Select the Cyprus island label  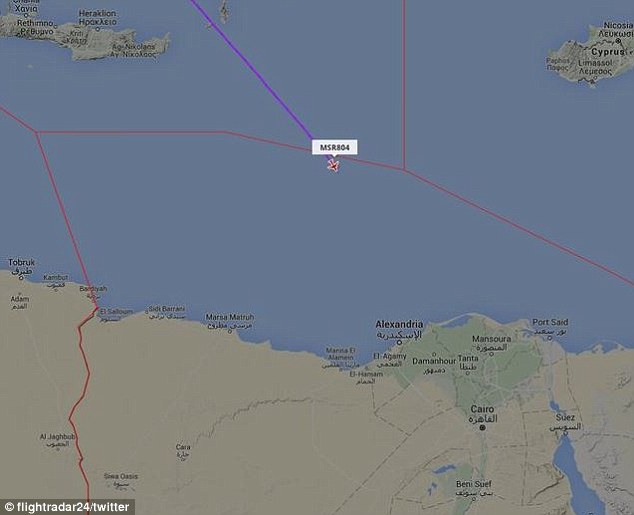[x=608, y=52]
